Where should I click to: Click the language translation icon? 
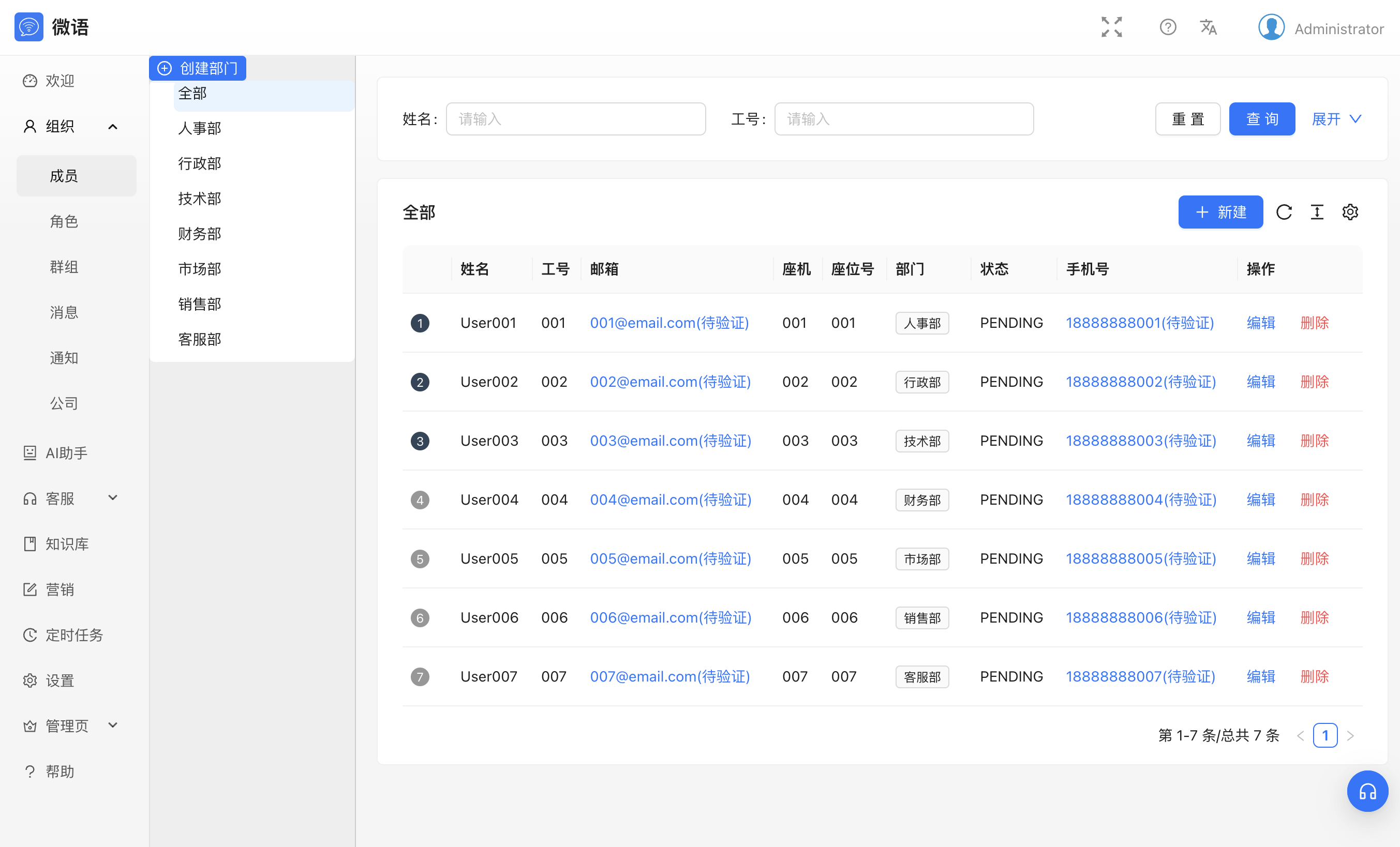pos(1208,27)
